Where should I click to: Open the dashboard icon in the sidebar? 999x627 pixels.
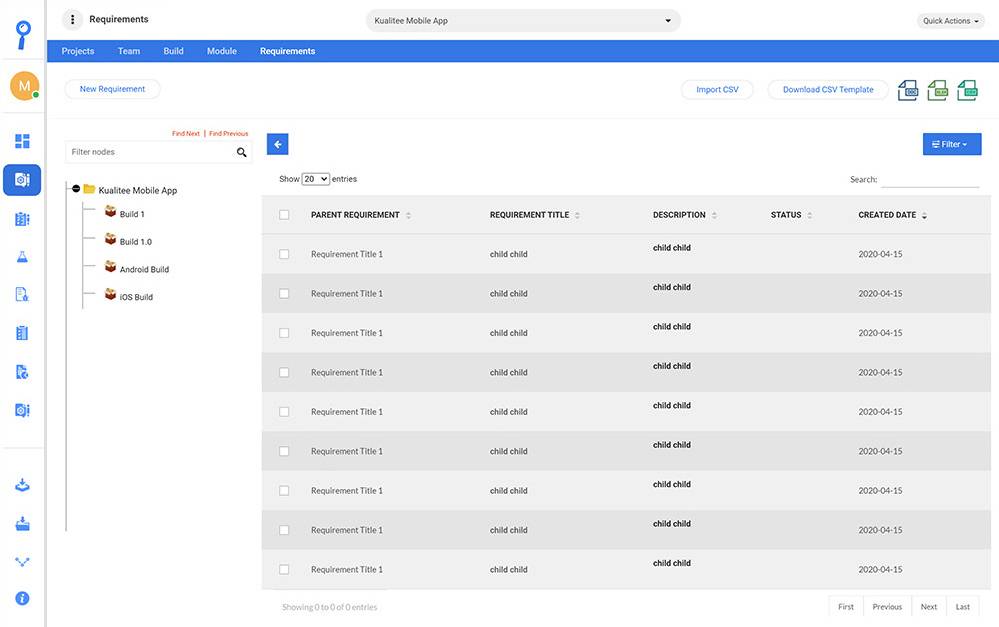pyautogui.click(x=22, y=141)
